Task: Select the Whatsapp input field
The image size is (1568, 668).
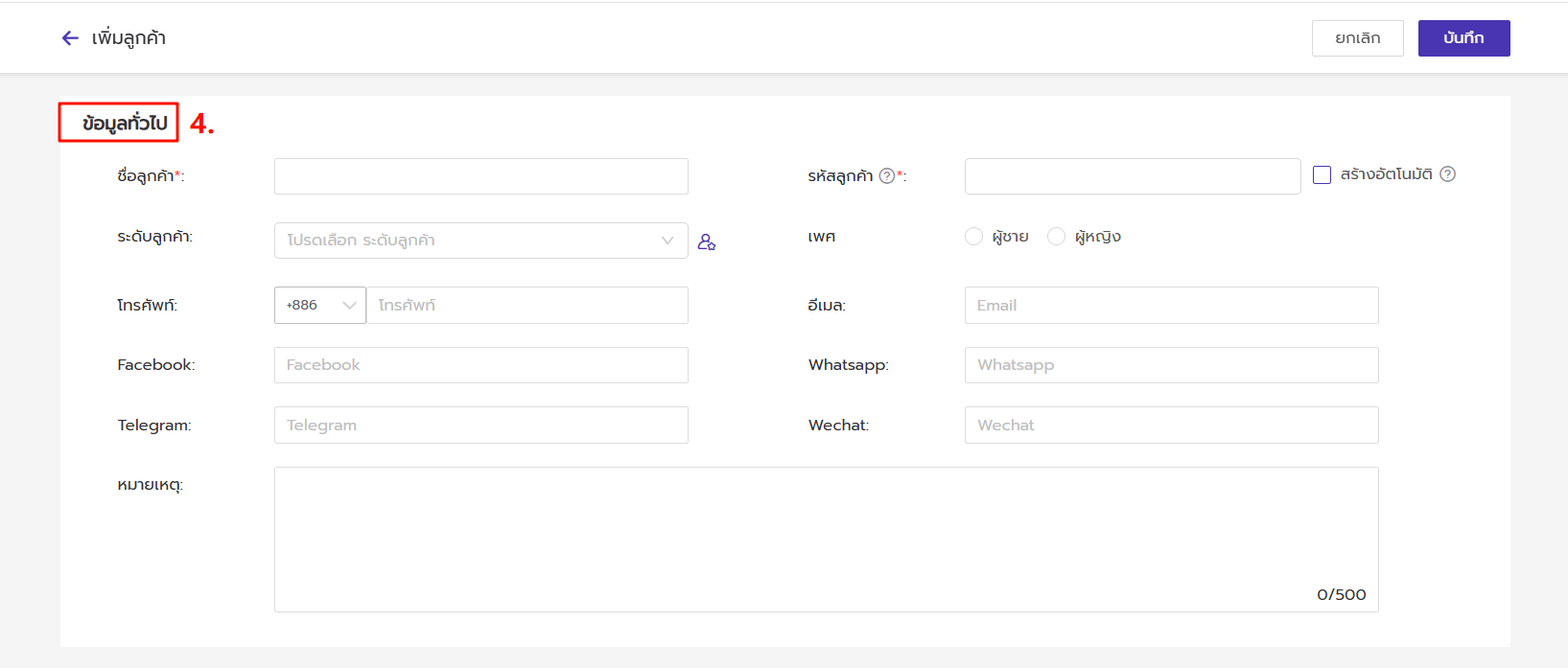Action: tap(1171, 365)
